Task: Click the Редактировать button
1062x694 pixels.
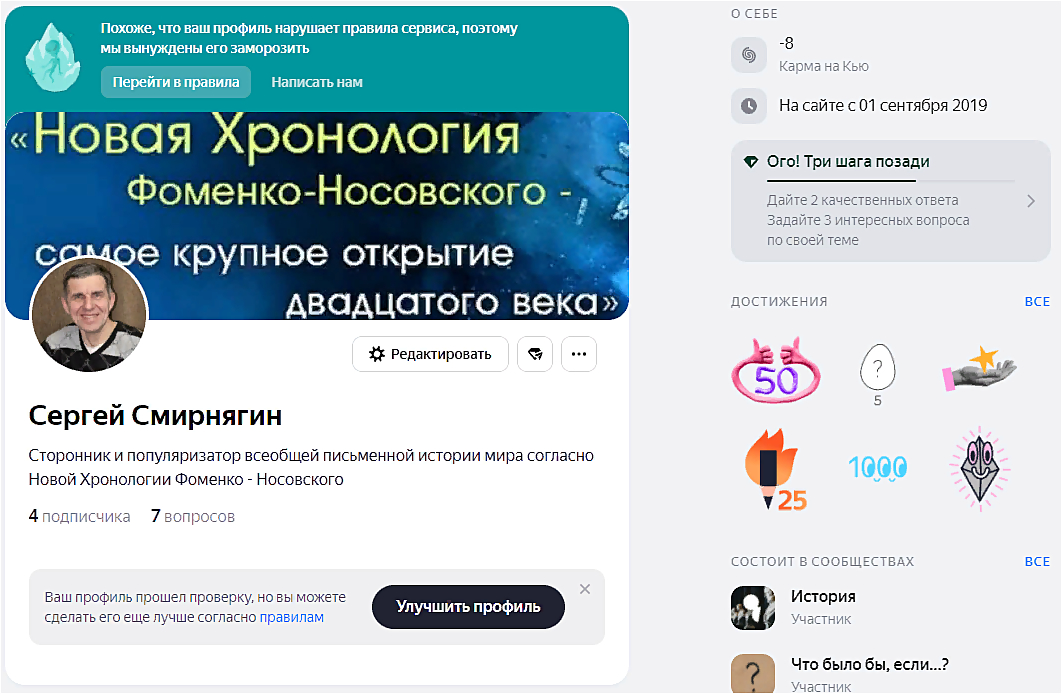Action: click(x=430, y=354)
